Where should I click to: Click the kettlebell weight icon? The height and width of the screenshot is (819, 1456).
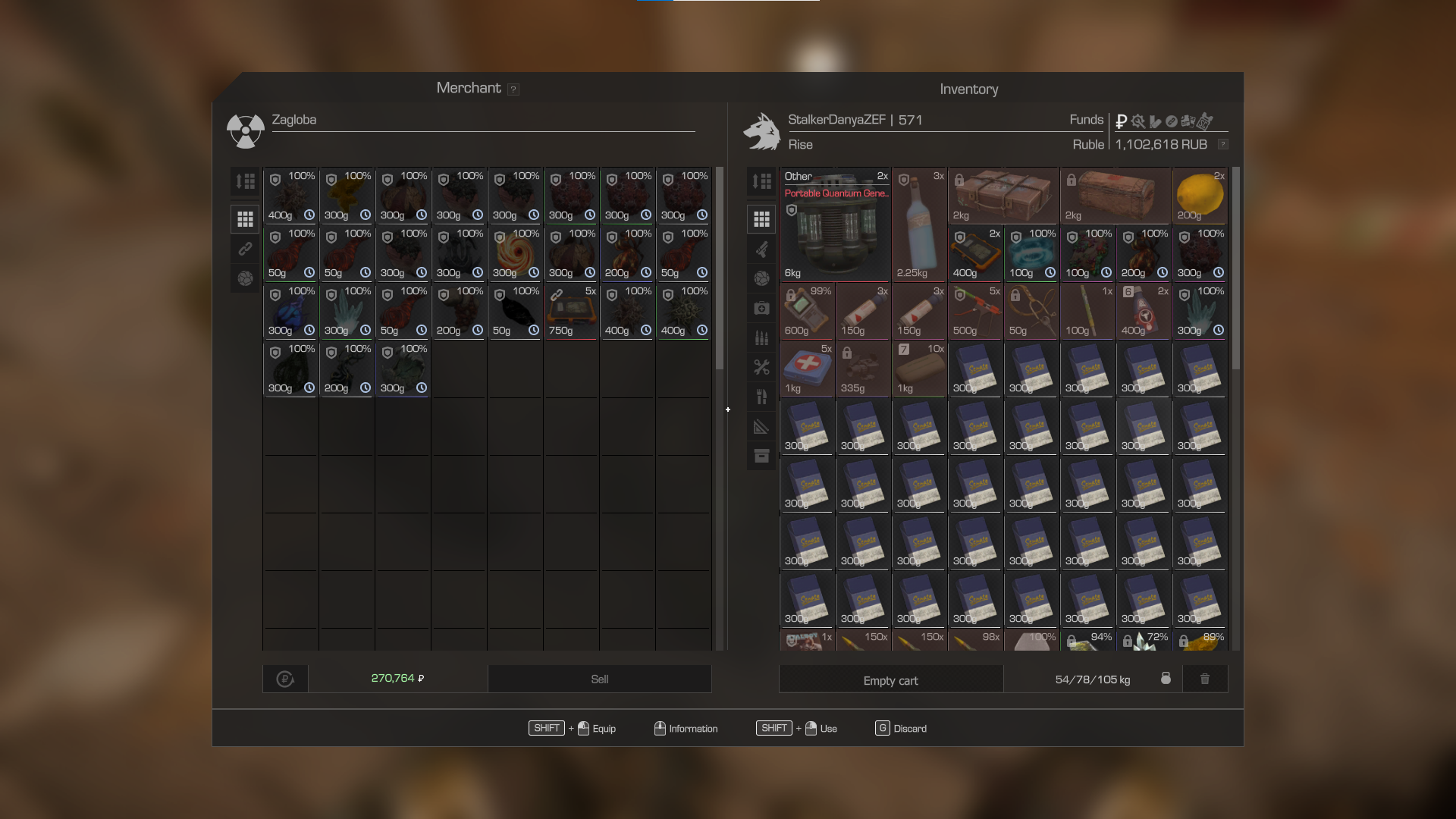coord(1166,678)
